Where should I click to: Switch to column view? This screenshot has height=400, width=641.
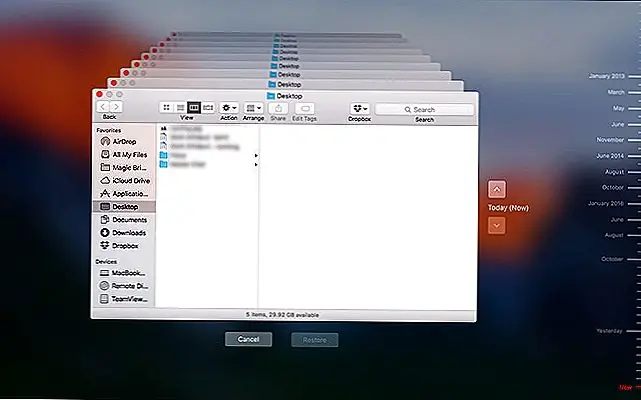pyautogui.click(x=194, y=108)
